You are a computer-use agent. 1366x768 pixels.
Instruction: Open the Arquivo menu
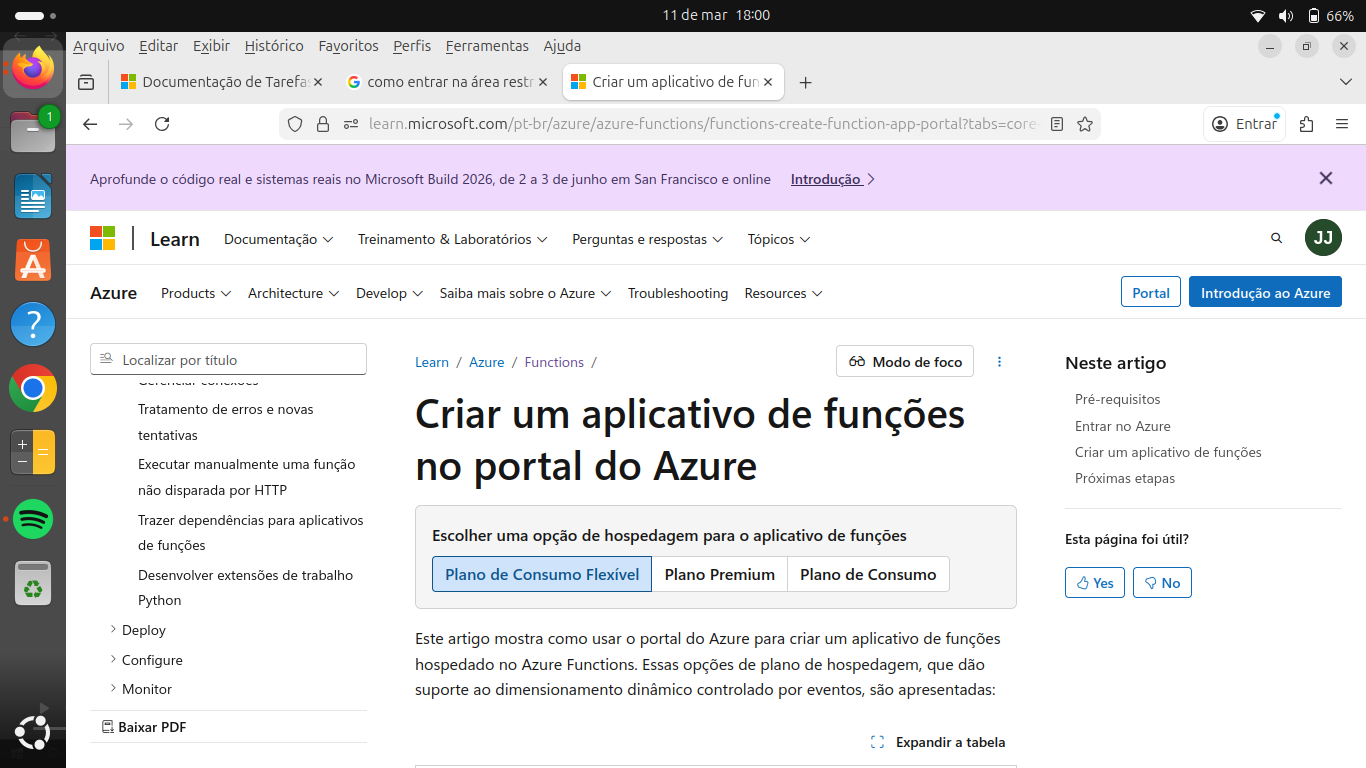tap(99, 46)
